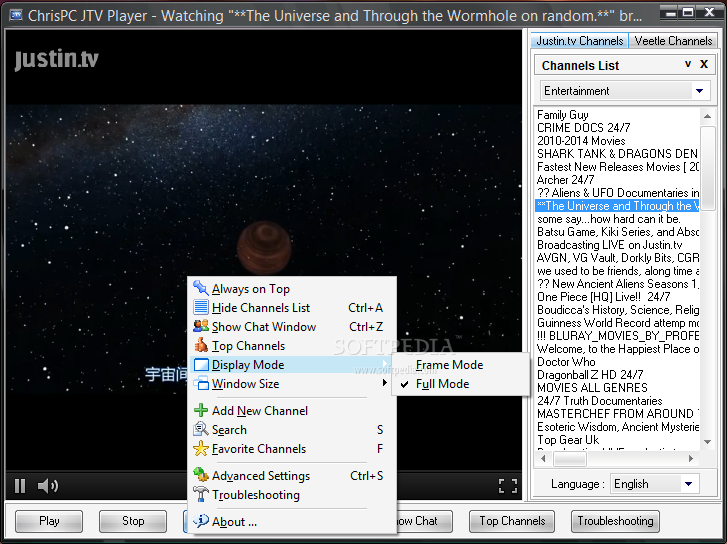Click the ChrisPC app icon in title bar

(x=16, y=15)
